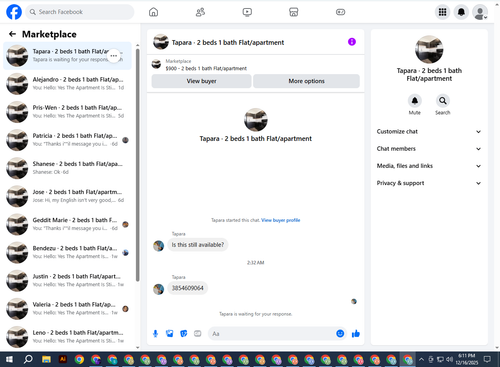
Task: Open the purple conversation information icon
Action: (352, 42)
